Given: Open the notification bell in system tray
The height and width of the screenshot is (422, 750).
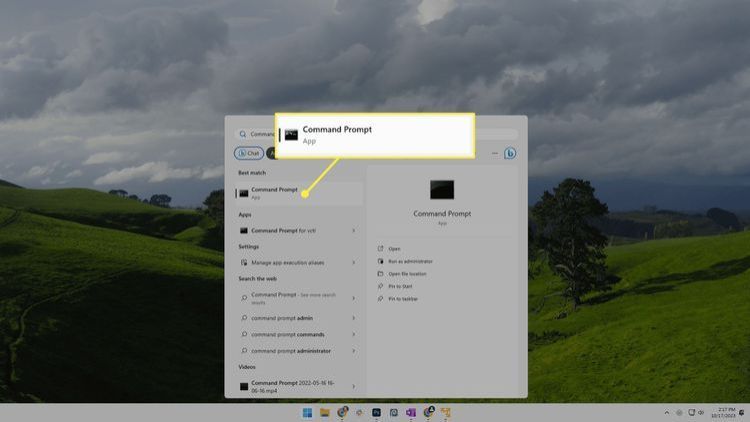Looking at the screenshot, I should click(741, 412).
